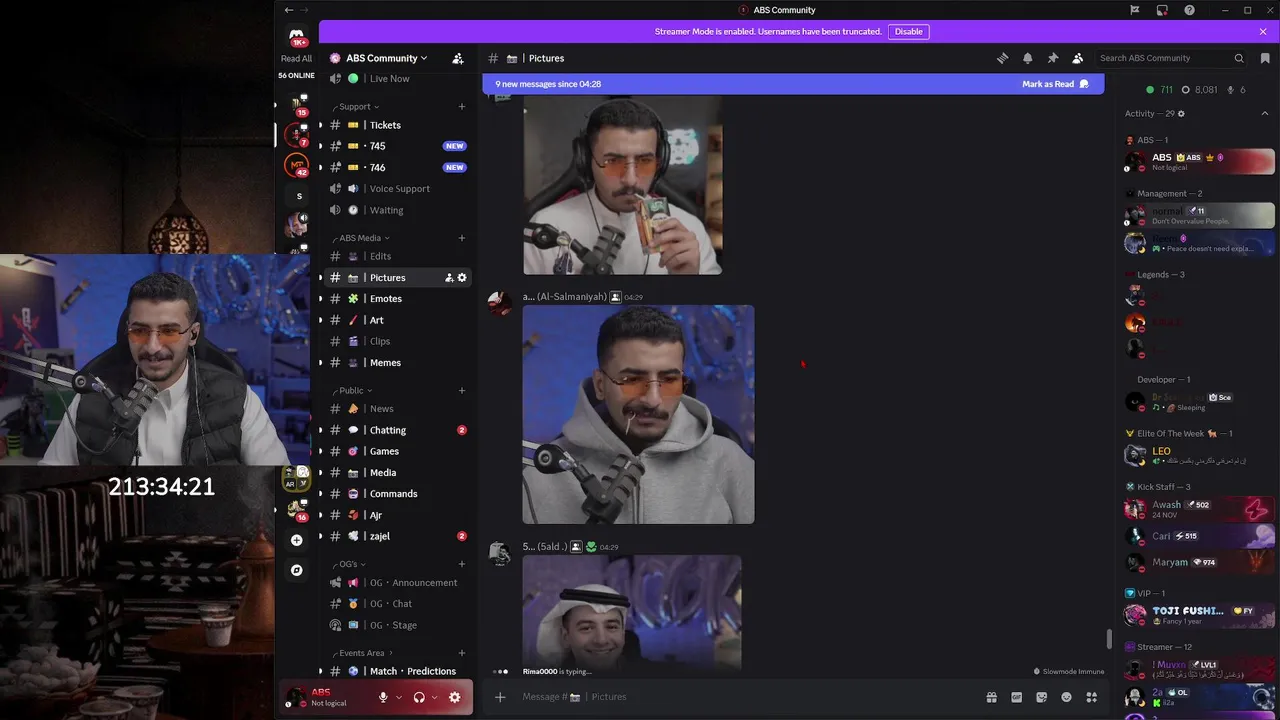This screenshot has width=1280, height=720.
Task: Open the Tickets channel
Action: [x=398, y=125]
